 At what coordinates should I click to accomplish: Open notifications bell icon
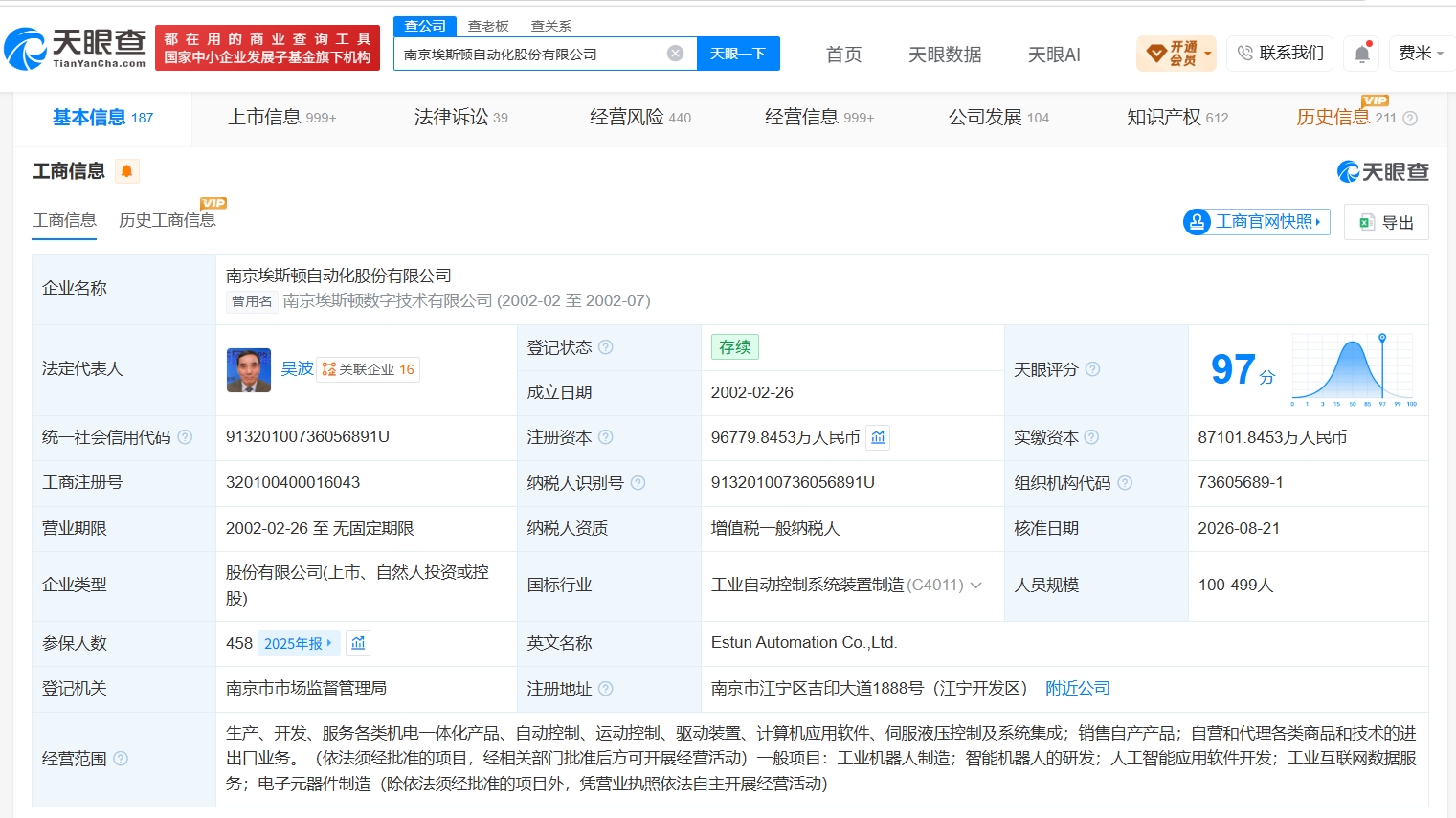click(x=1362, y=54)
